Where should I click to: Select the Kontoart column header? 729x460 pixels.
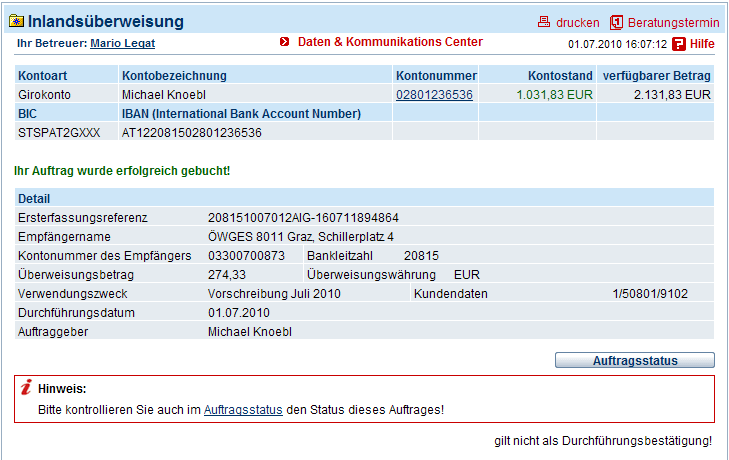[x=42, y=76]
